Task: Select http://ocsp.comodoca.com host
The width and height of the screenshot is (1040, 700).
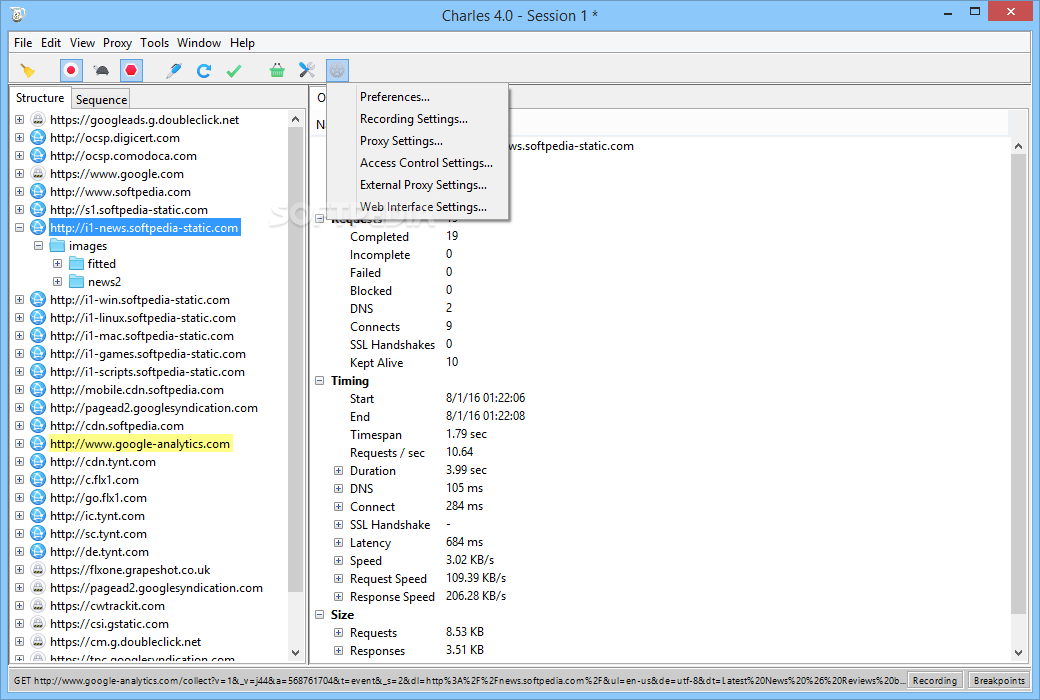Action: (x=123, y=156)
